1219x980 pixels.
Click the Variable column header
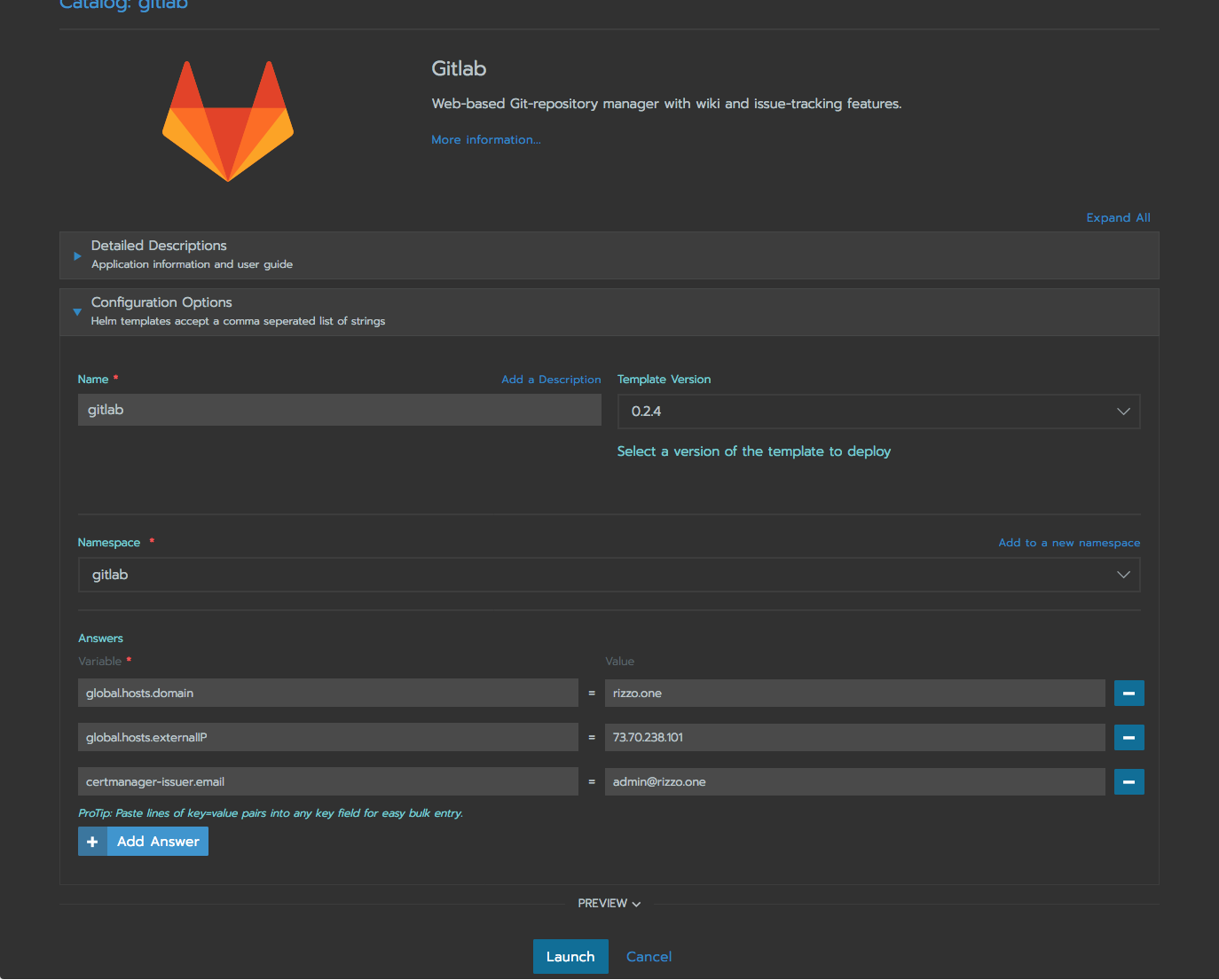[99, 661]
